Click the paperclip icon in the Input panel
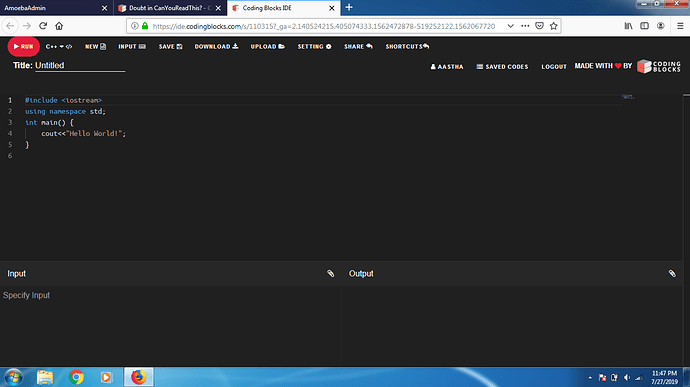690x387 pixels. tap(330, 273)
